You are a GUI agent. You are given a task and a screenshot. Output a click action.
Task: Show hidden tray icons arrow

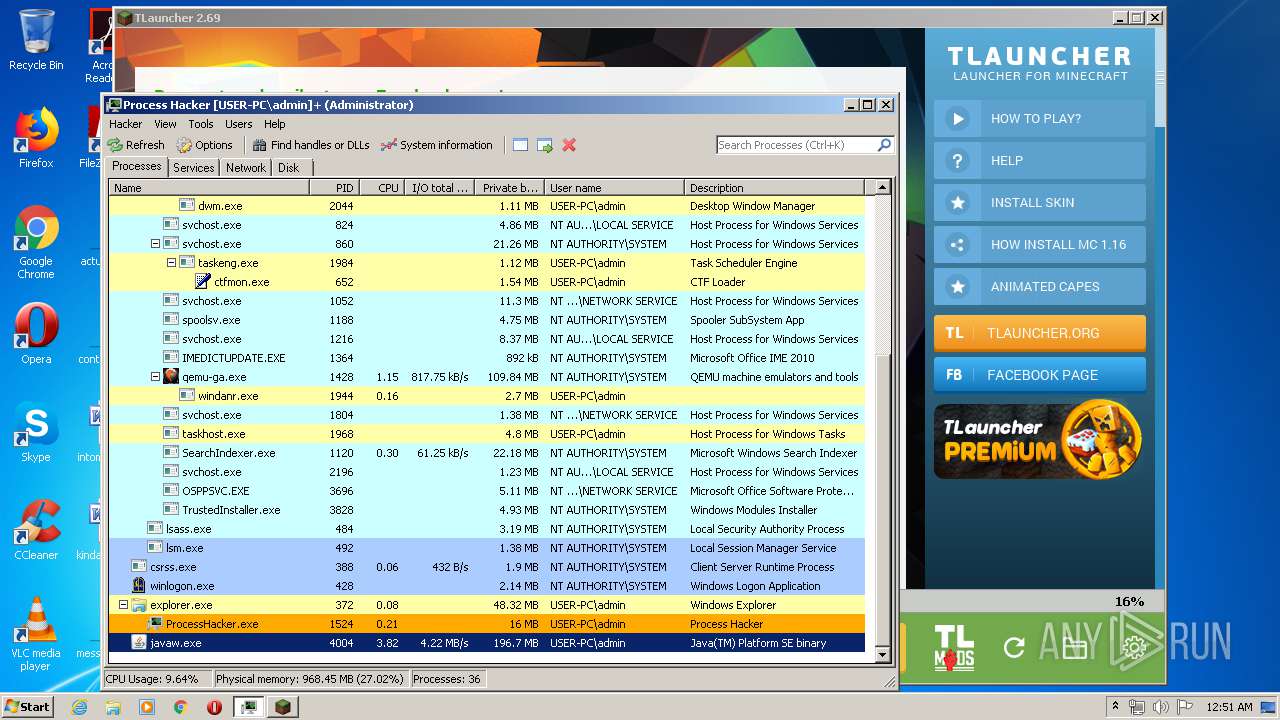[x=1116, y=707]
